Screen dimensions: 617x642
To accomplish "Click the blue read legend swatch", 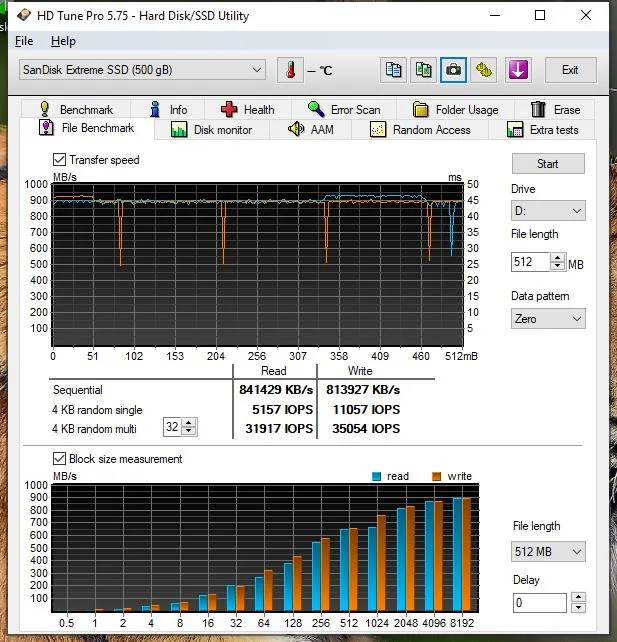I will 376,476.
